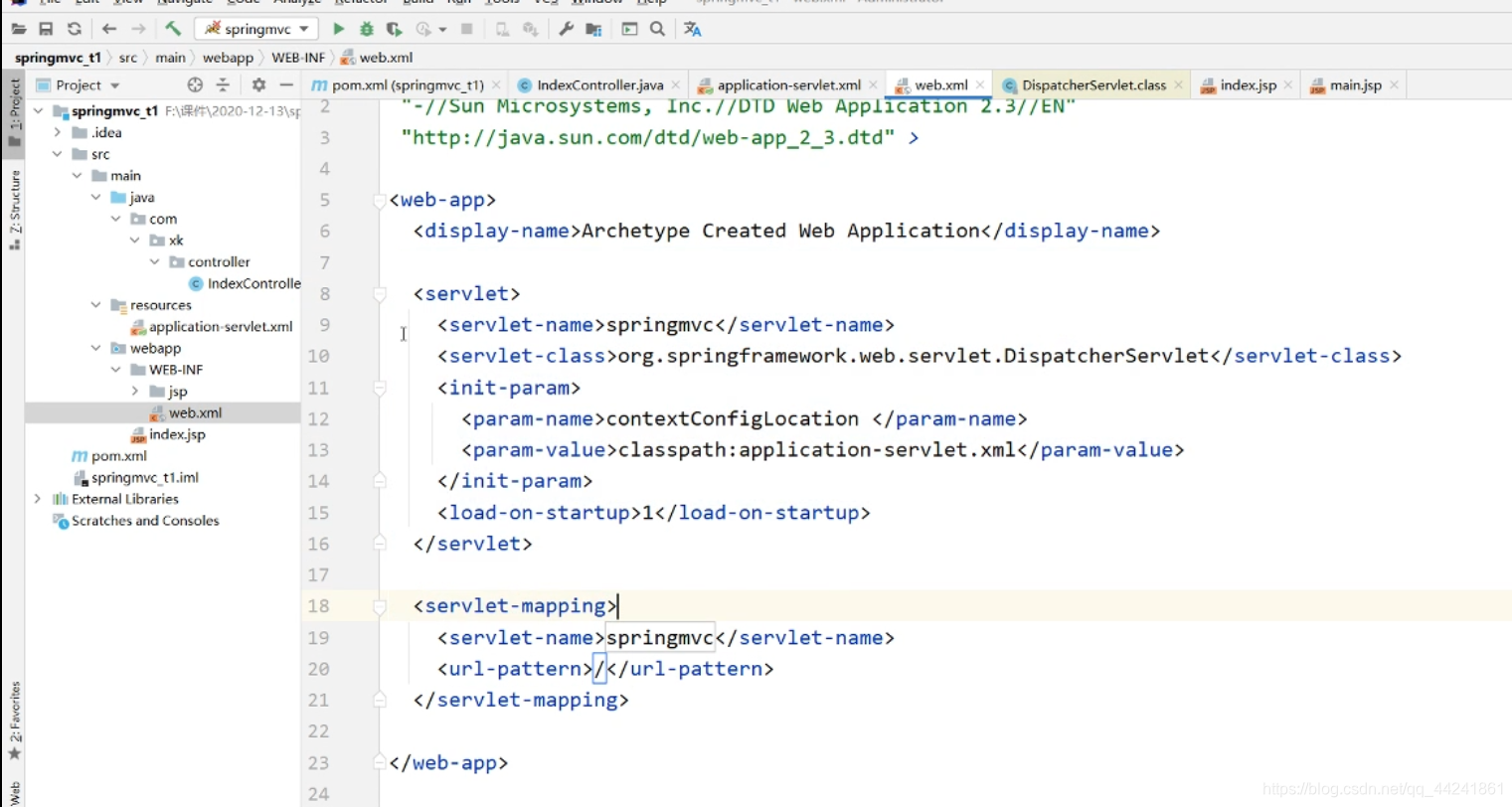This screenshot has width=1512, height=807.
Task: Click the Run Anything terminal icon
Action: coord(629,29)
